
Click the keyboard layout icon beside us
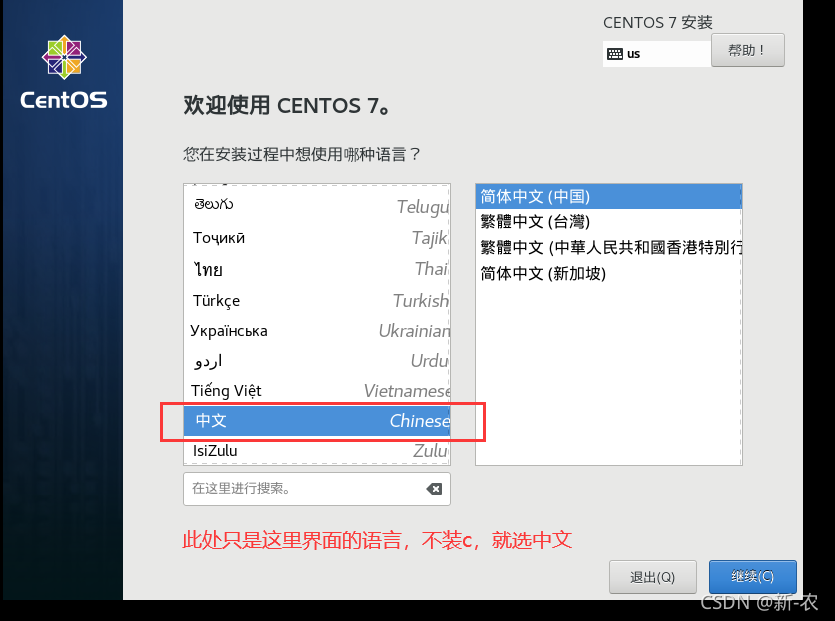[x=615, y=54]
